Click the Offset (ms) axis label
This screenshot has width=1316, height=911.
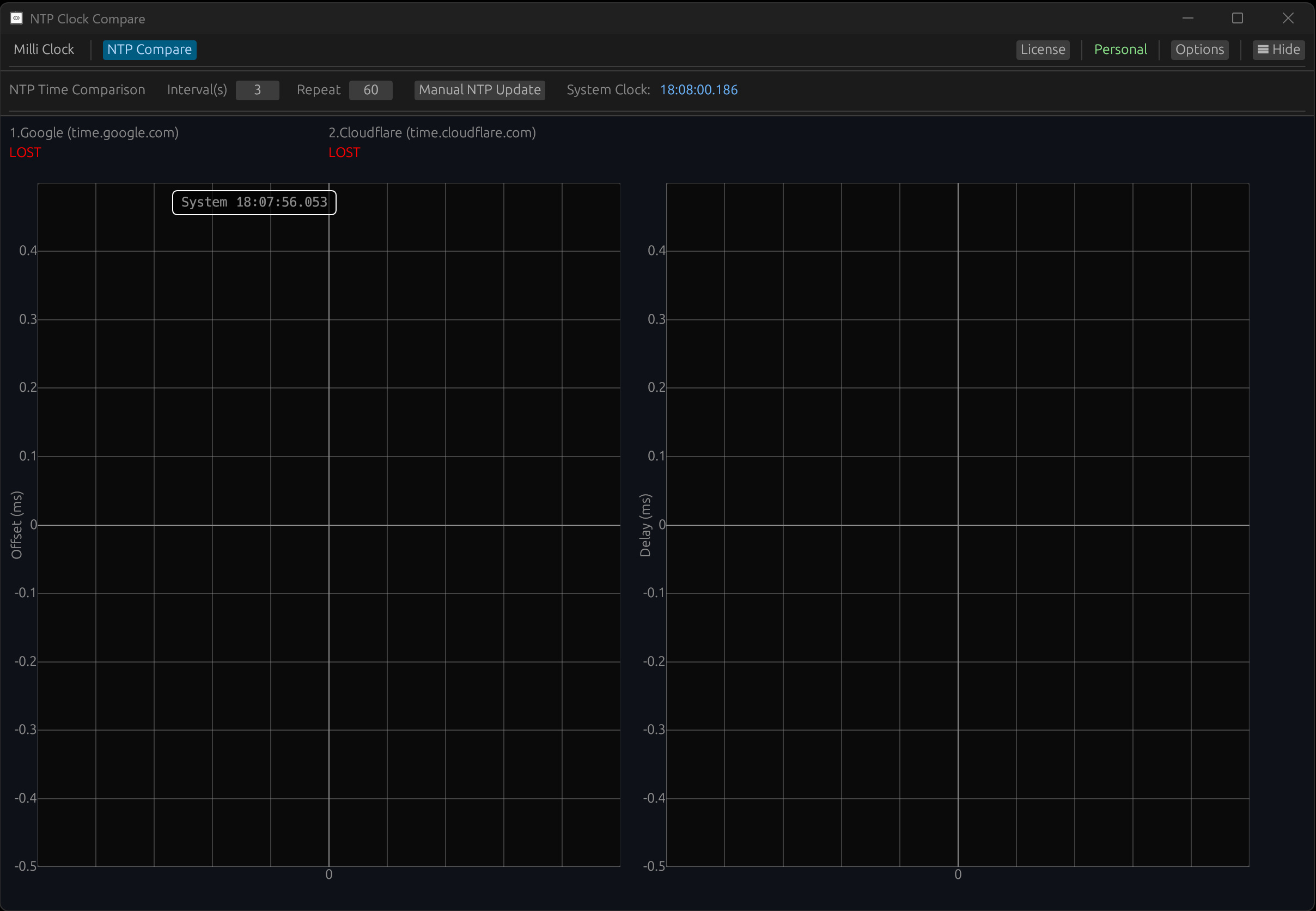16,525
